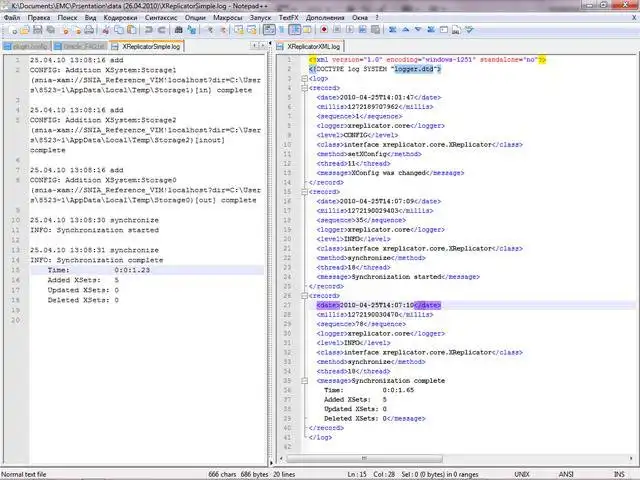Collapse the <record> fold on line 15
The image size is (640, 480).
304,191
